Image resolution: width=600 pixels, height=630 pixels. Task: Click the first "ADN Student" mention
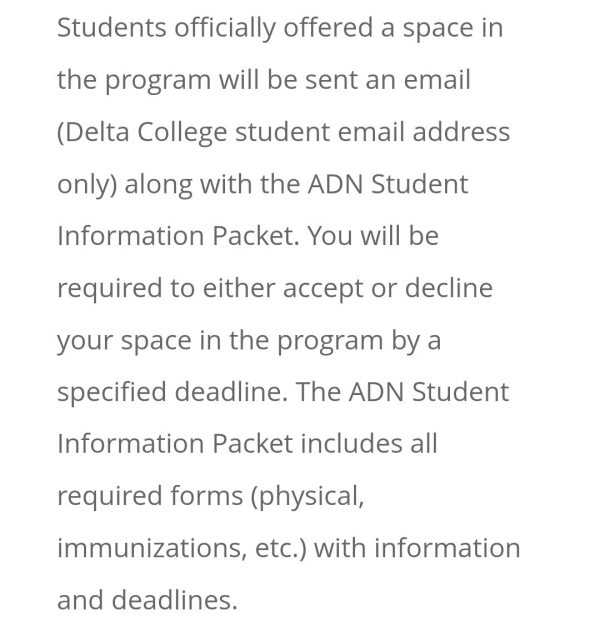point(388,184)
